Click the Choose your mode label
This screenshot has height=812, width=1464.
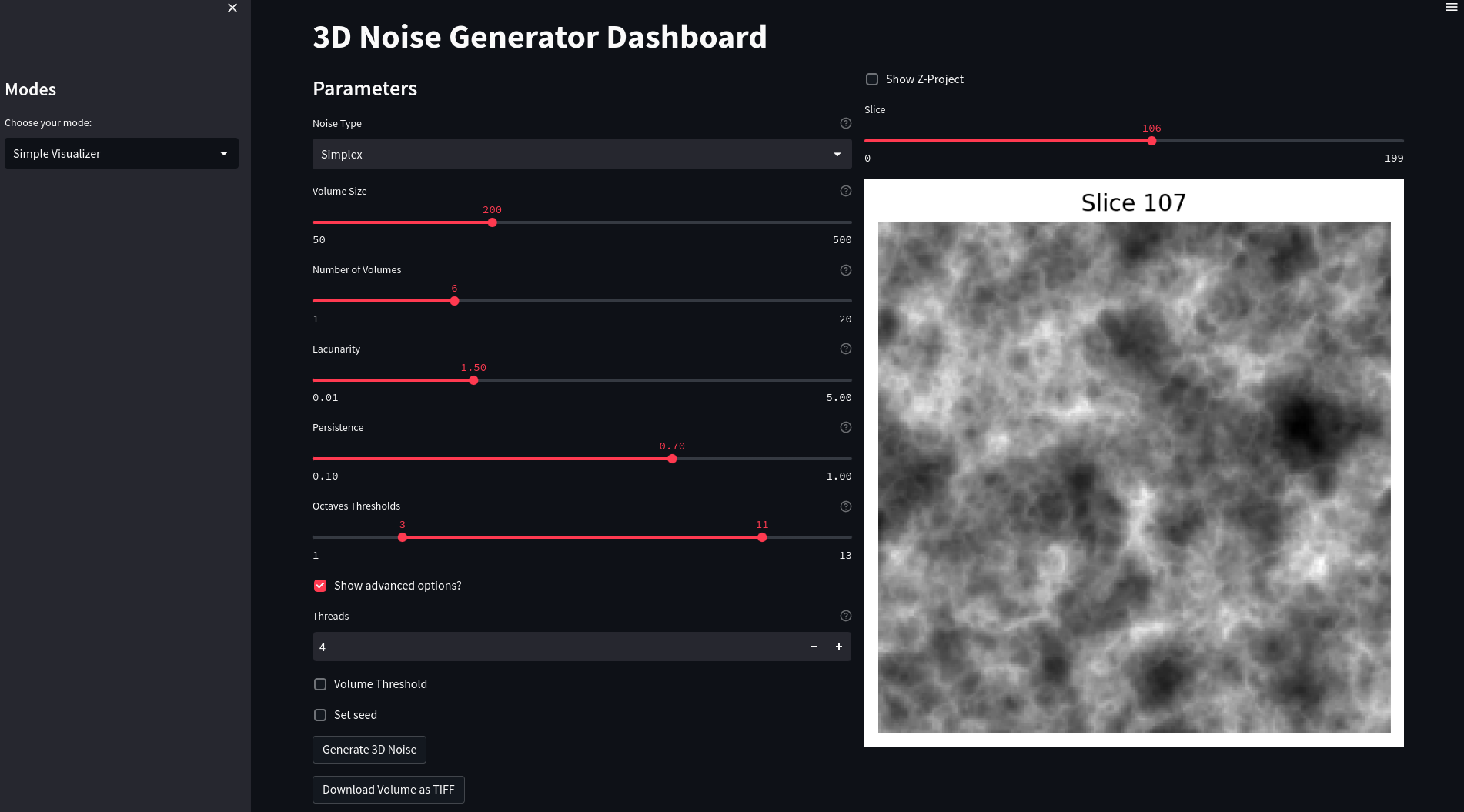pos(48,122)
